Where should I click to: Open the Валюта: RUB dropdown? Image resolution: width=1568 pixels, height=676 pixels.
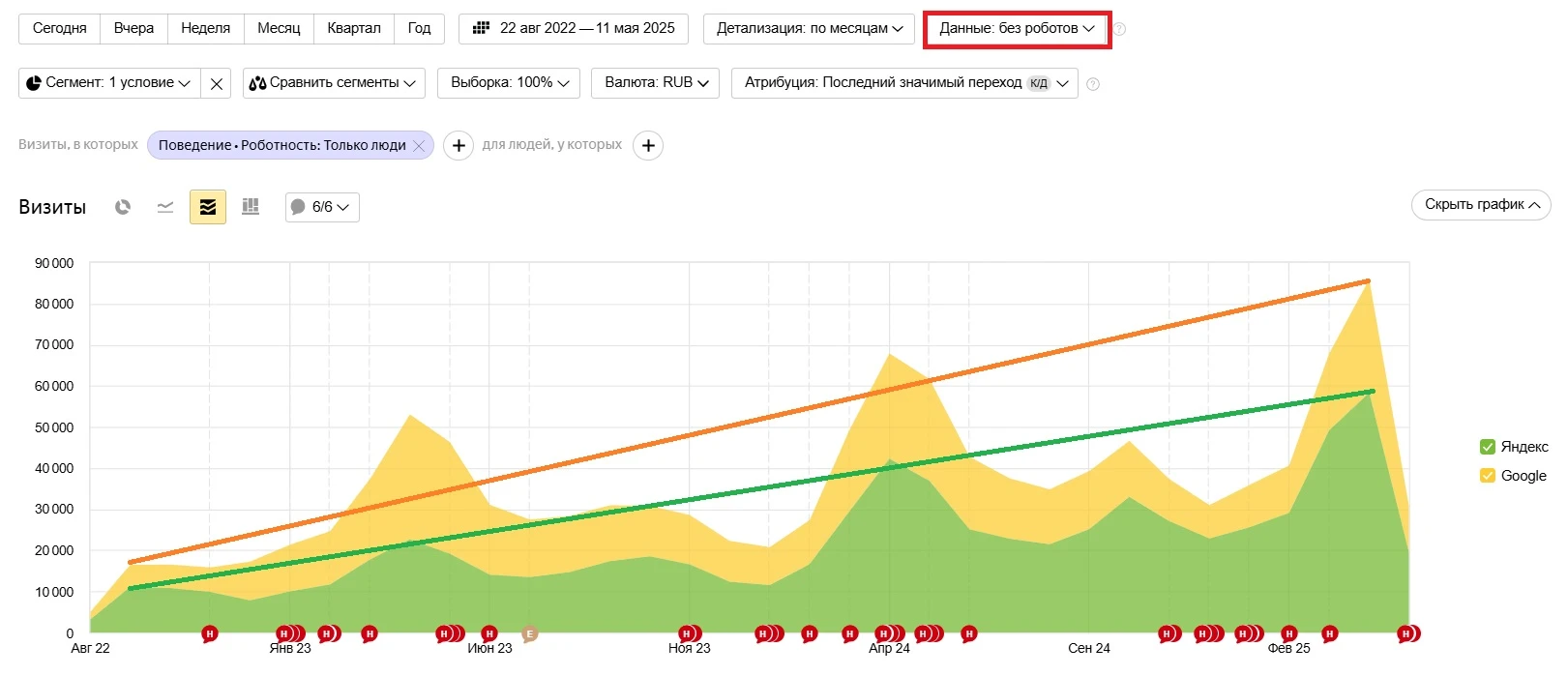pos(657,83)
